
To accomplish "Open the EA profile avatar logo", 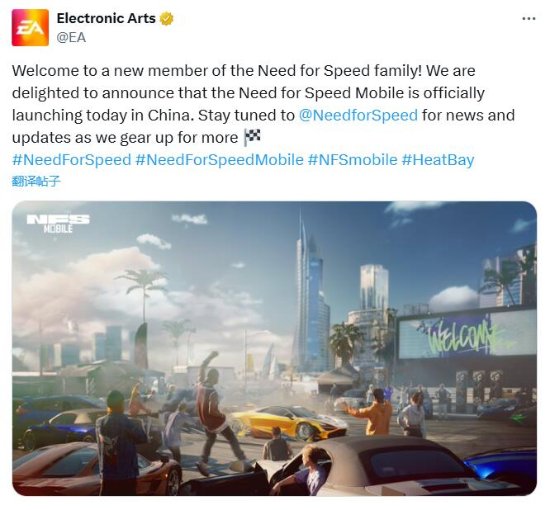I will click(x=30, y=27).
